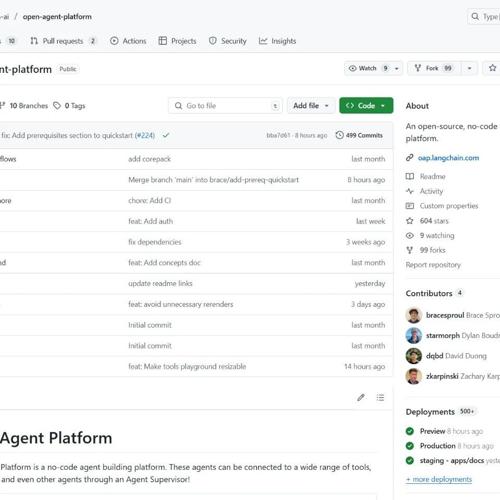Viewport: 500px width, 500px height.
Task: Open 'feat: Make tools playground resizable' commit
Action: tap(187, 366)
